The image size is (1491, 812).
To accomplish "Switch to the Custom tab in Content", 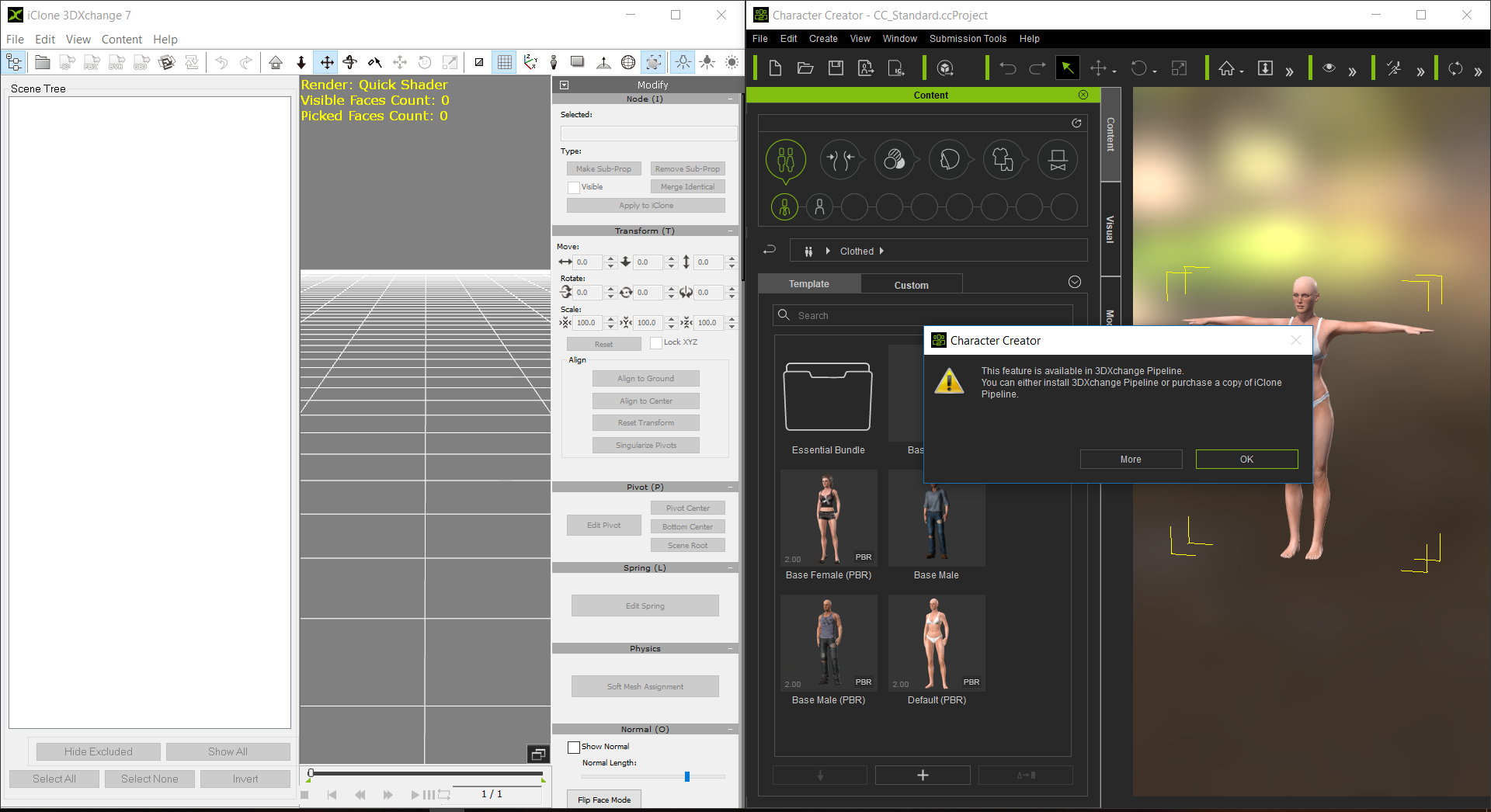I will pos(911,284).
